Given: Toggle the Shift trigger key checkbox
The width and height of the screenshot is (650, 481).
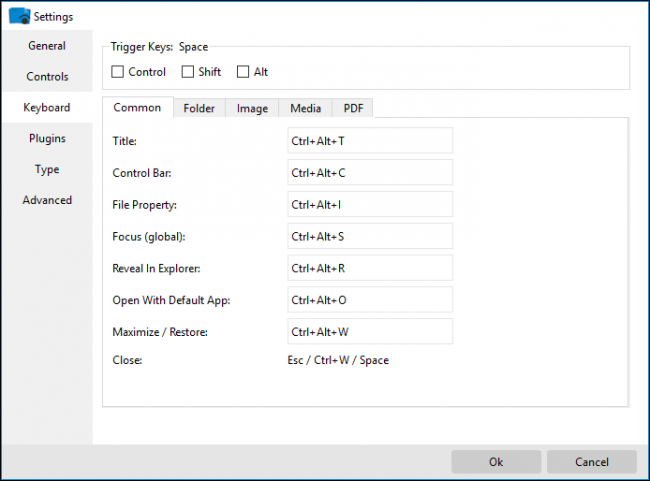Looking at the screenshot, I should pos(187,72).
